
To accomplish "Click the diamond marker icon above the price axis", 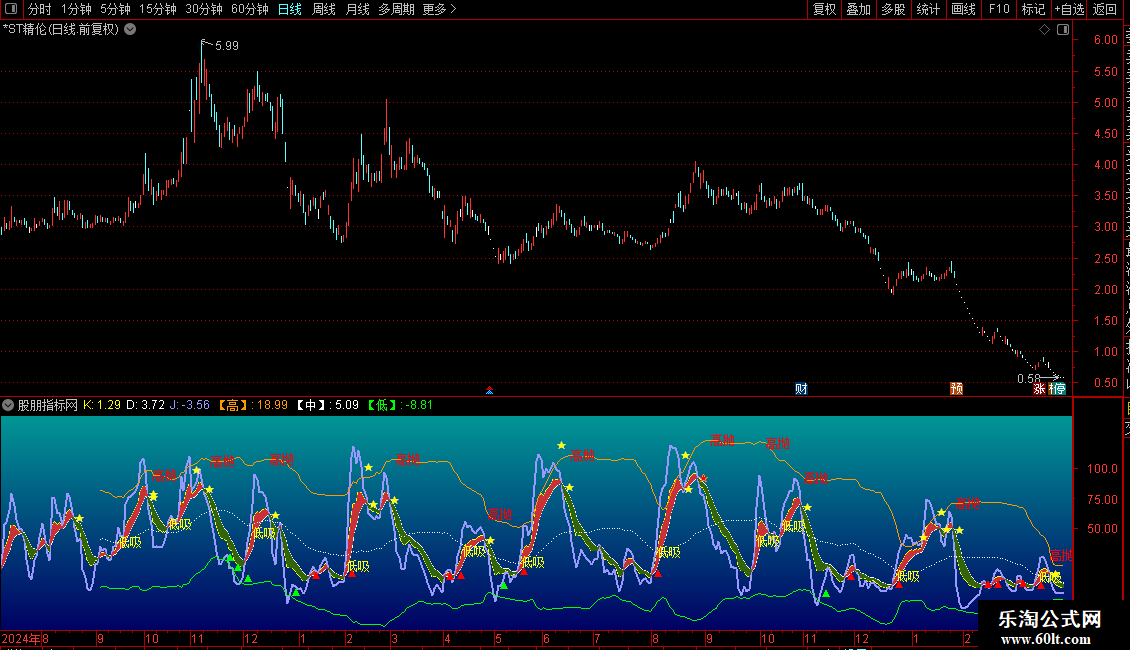I will pos(1044,30).
